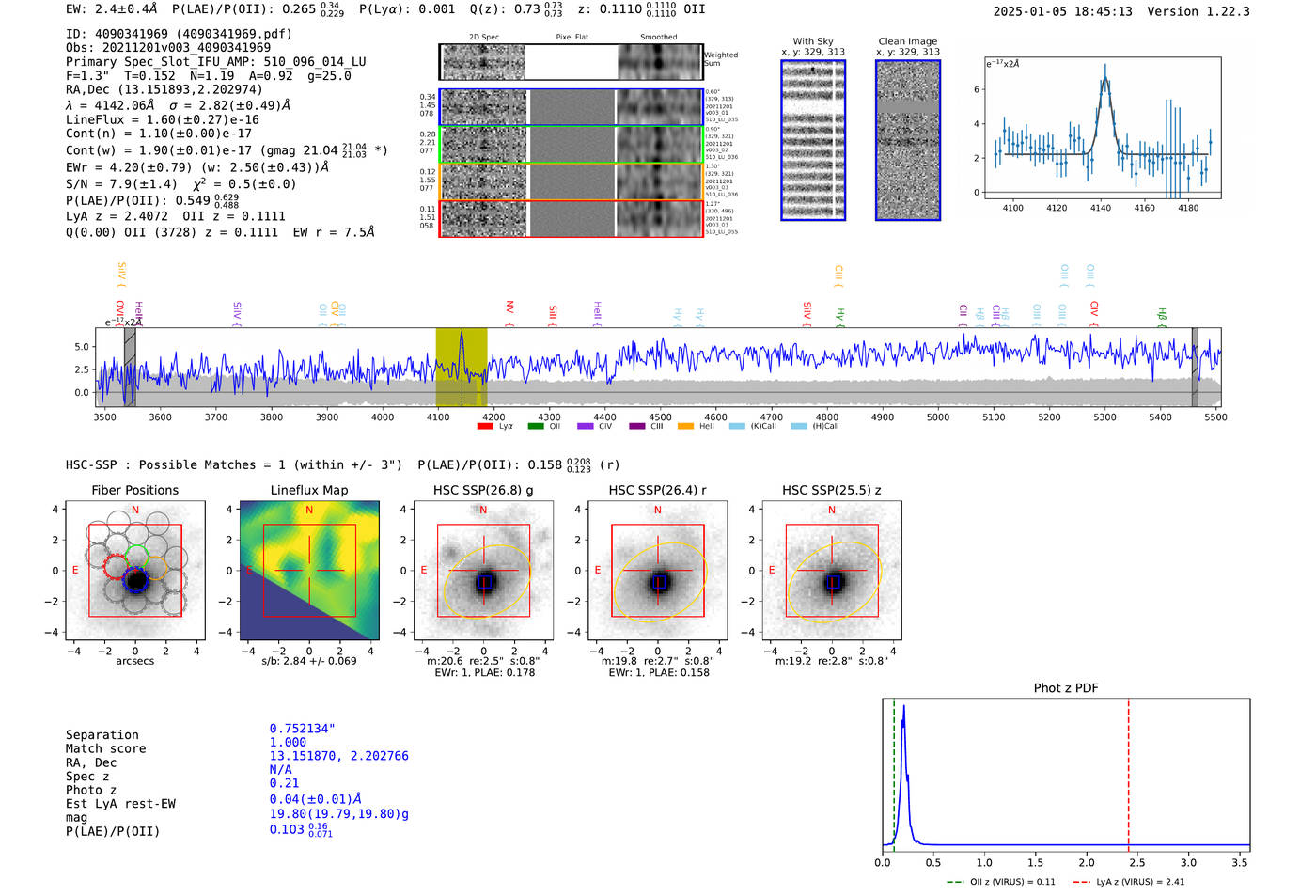Select the CIV purple legend swatch

pyautogui.click(x=586, y=426)
